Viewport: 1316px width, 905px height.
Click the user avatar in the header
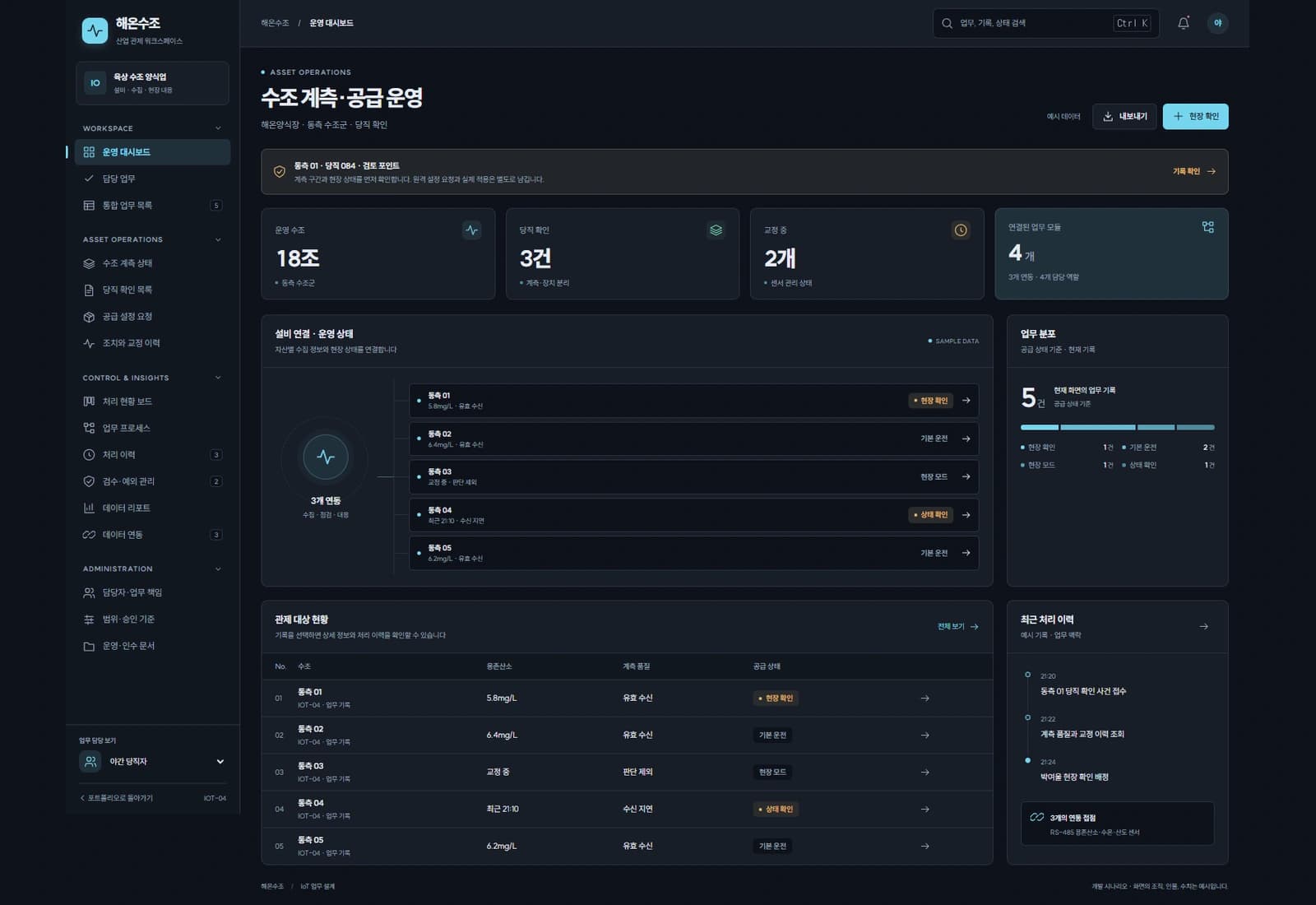1217,23
